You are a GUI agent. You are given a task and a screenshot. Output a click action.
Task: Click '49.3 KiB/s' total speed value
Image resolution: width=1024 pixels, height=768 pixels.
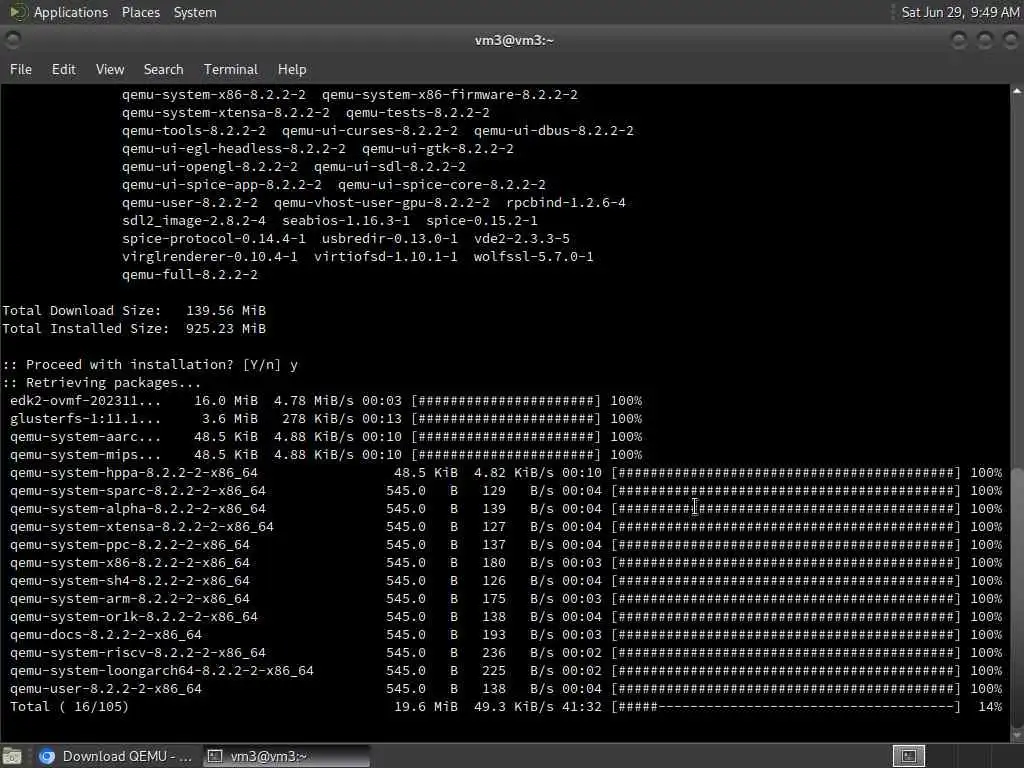(513, 707)
